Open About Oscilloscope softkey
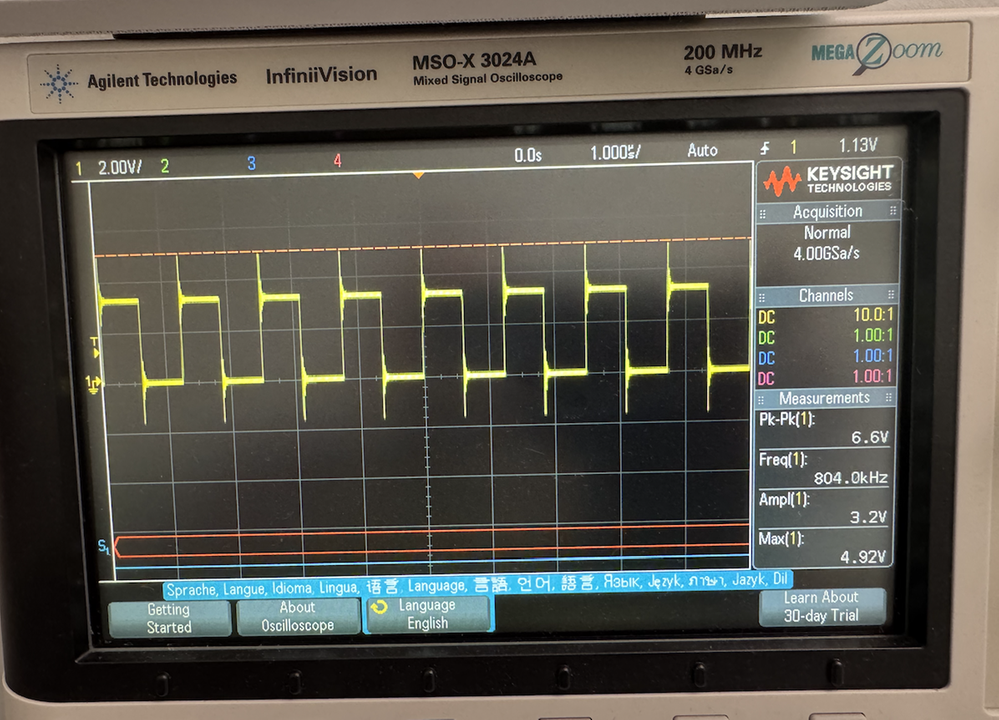The height and width of the screenshot is (720, 999). 298,616
